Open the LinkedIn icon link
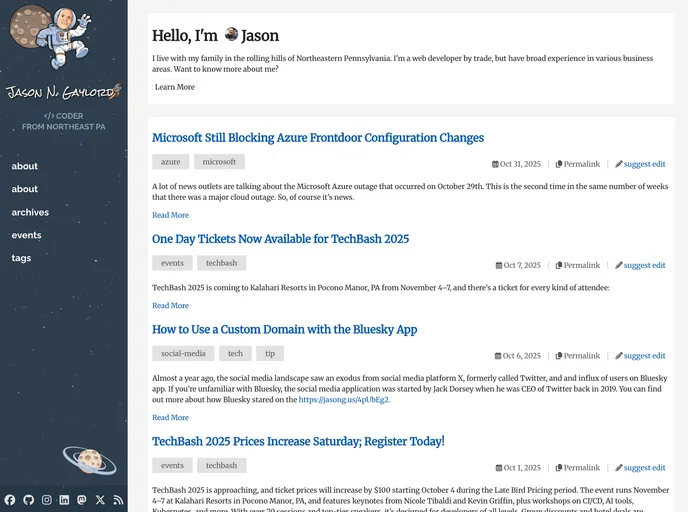Screen dimensions: 688x512 [x=64, y=499]
